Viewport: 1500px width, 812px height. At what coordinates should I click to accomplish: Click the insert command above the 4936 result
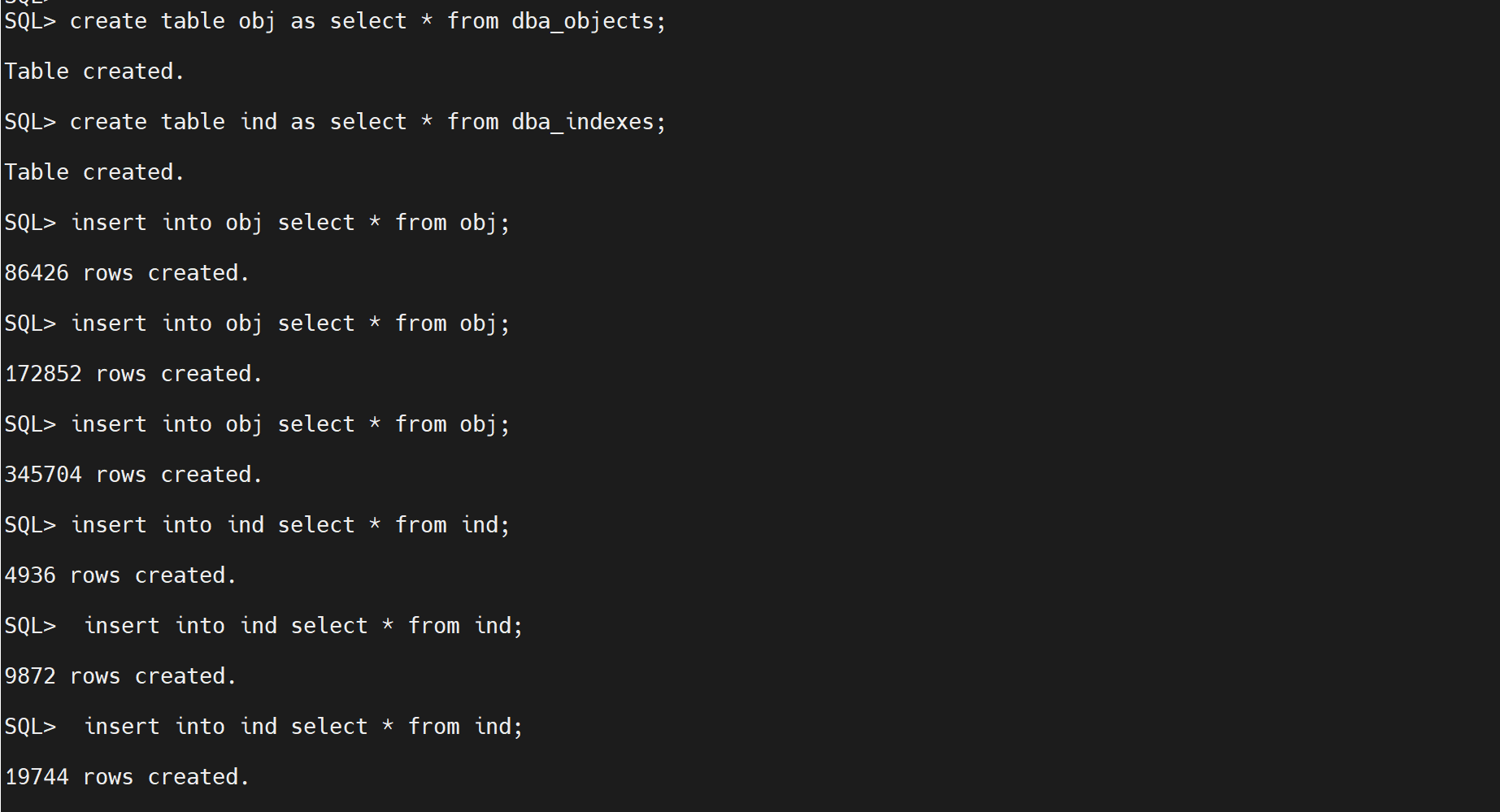pos(289,526)
